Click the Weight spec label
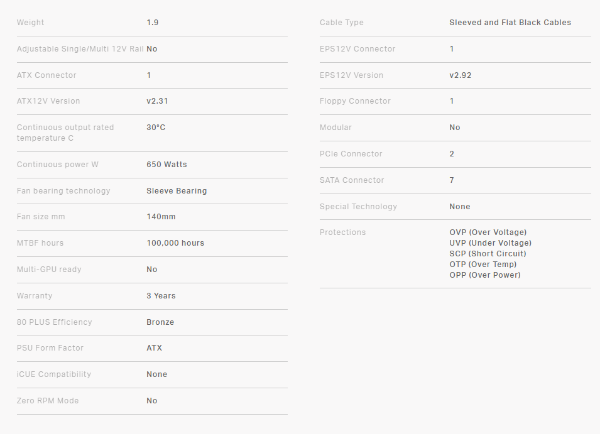 click(x=31, y=22)
